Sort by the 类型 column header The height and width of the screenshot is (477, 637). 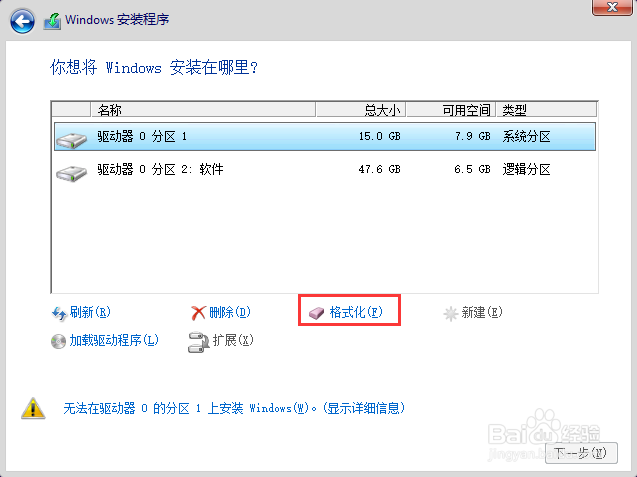pos(546,110)
